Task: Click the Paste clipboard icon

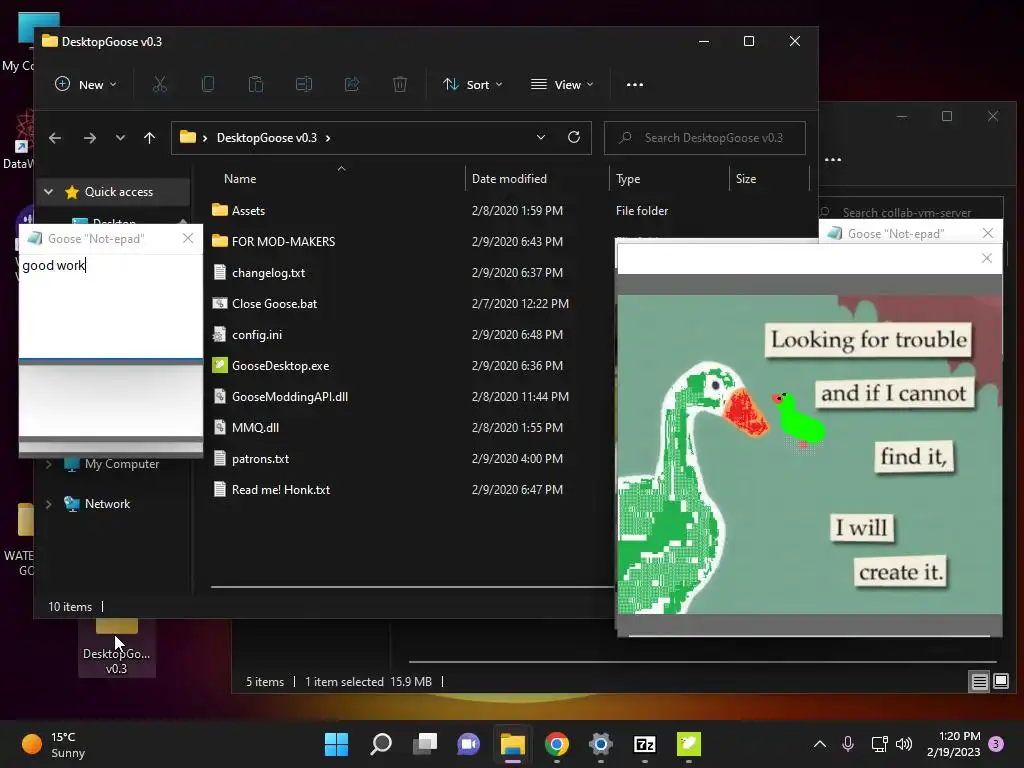Action: pyautogui.click(x=256, y=84)
